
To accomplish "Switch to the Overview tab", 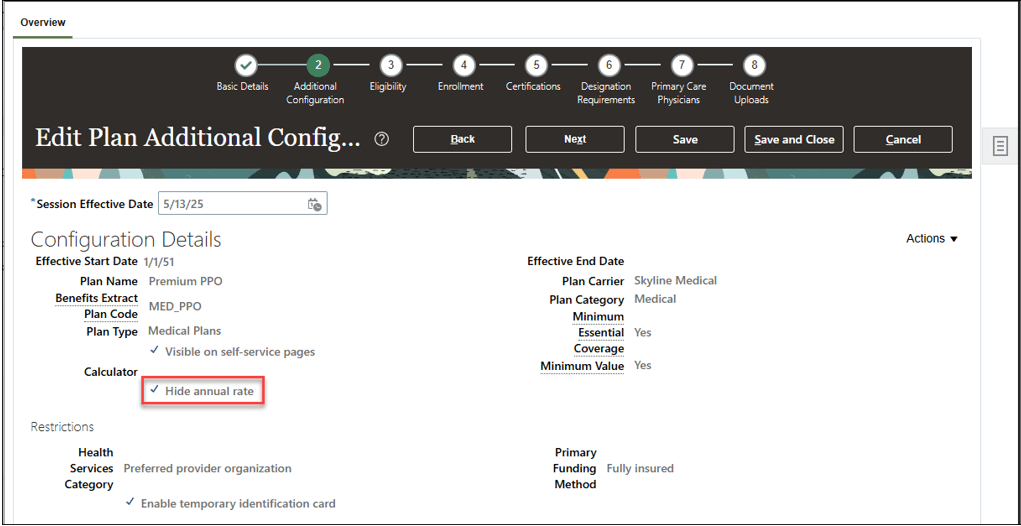I will coord(43,22).
